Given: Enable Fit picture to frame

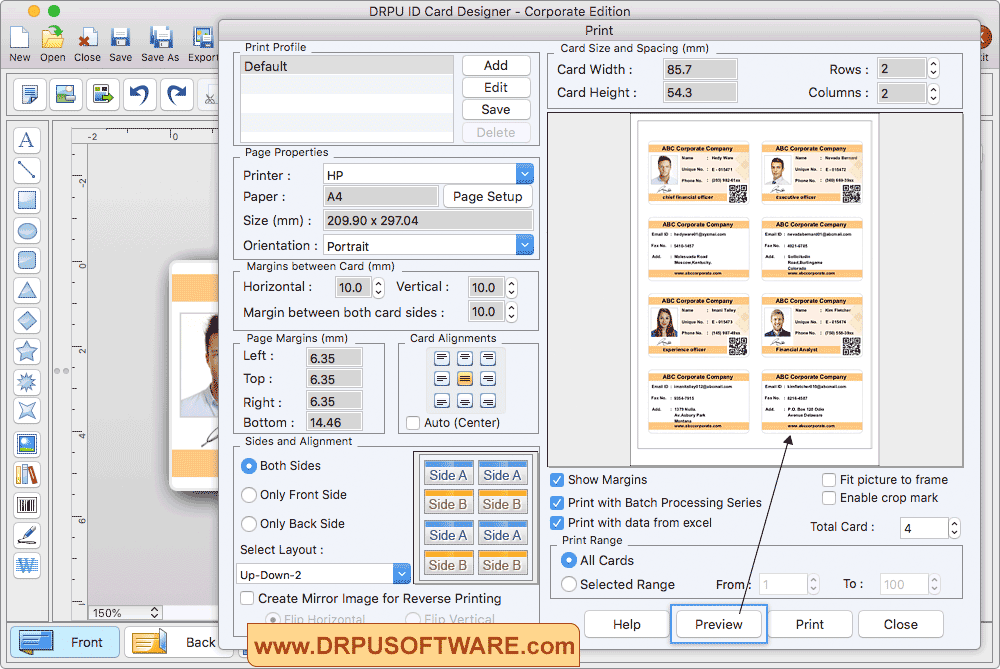Looking at the screenshot, I should pyautogui.click(x=829, y=480).
